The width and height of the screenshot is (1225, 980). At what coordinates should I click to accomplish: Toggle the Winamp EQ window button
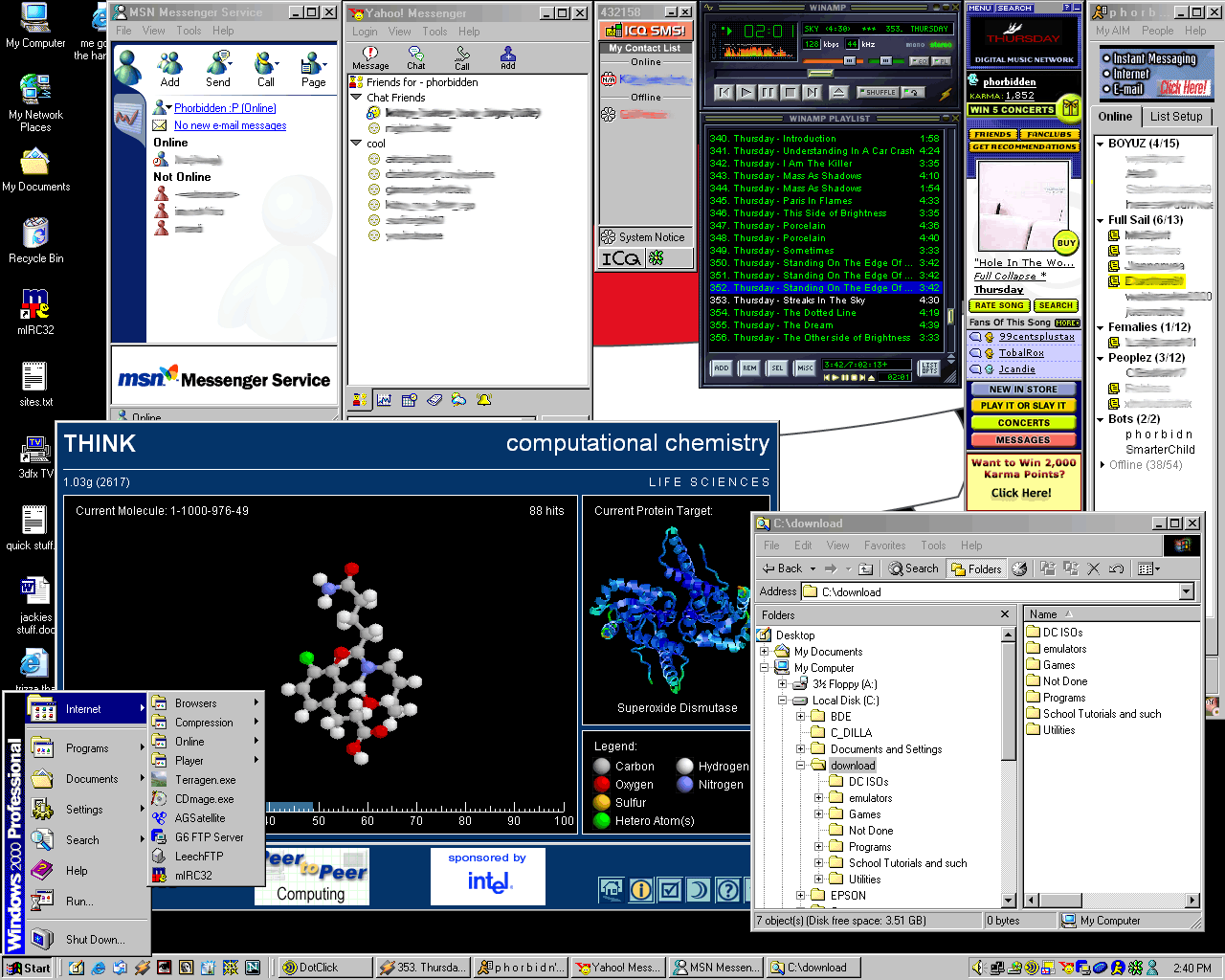918,61
